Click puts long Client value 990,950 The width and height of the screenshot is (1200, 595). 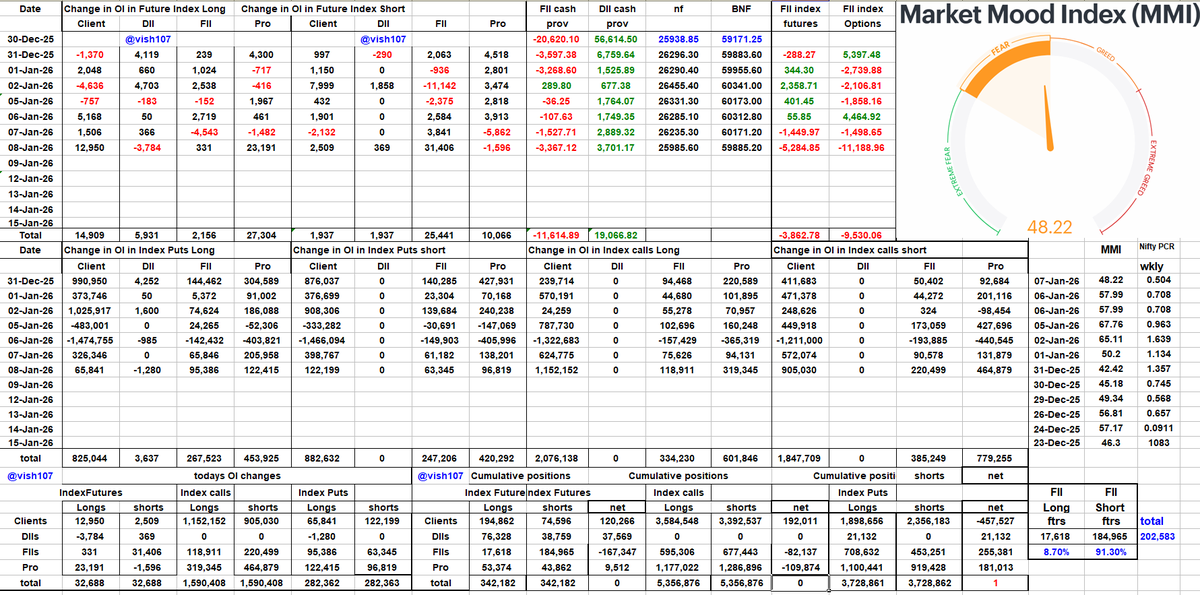tap(90, 281)
